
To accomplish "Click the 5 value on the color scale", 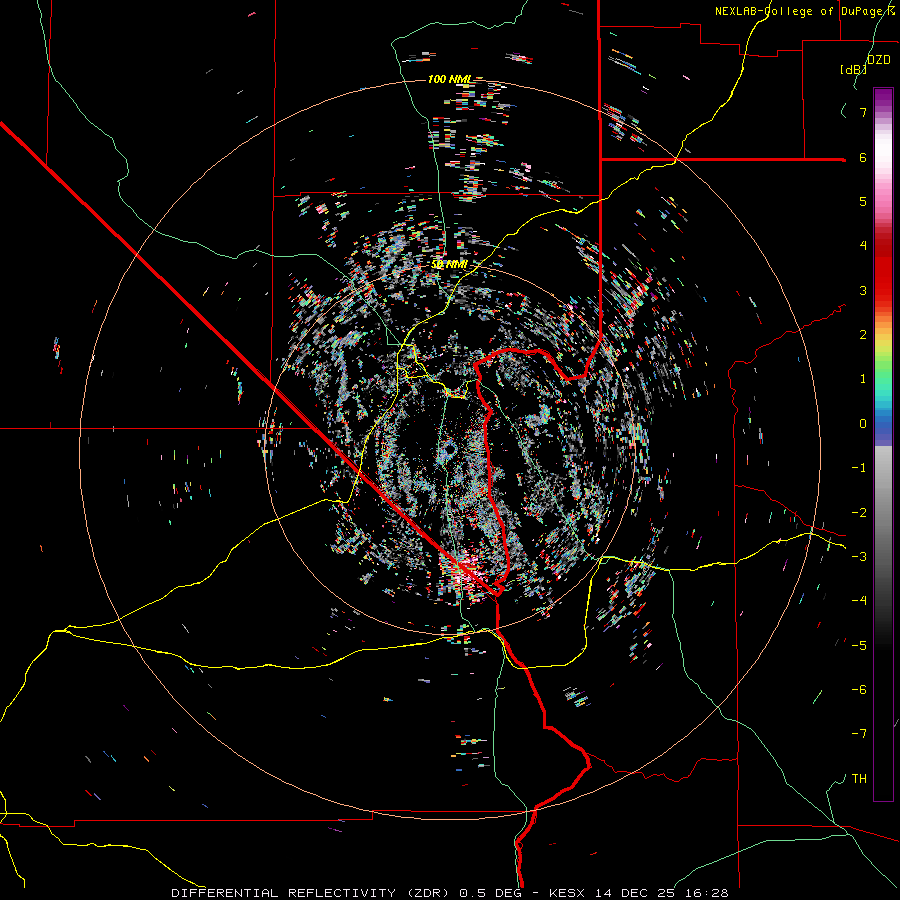I will 863,201.
